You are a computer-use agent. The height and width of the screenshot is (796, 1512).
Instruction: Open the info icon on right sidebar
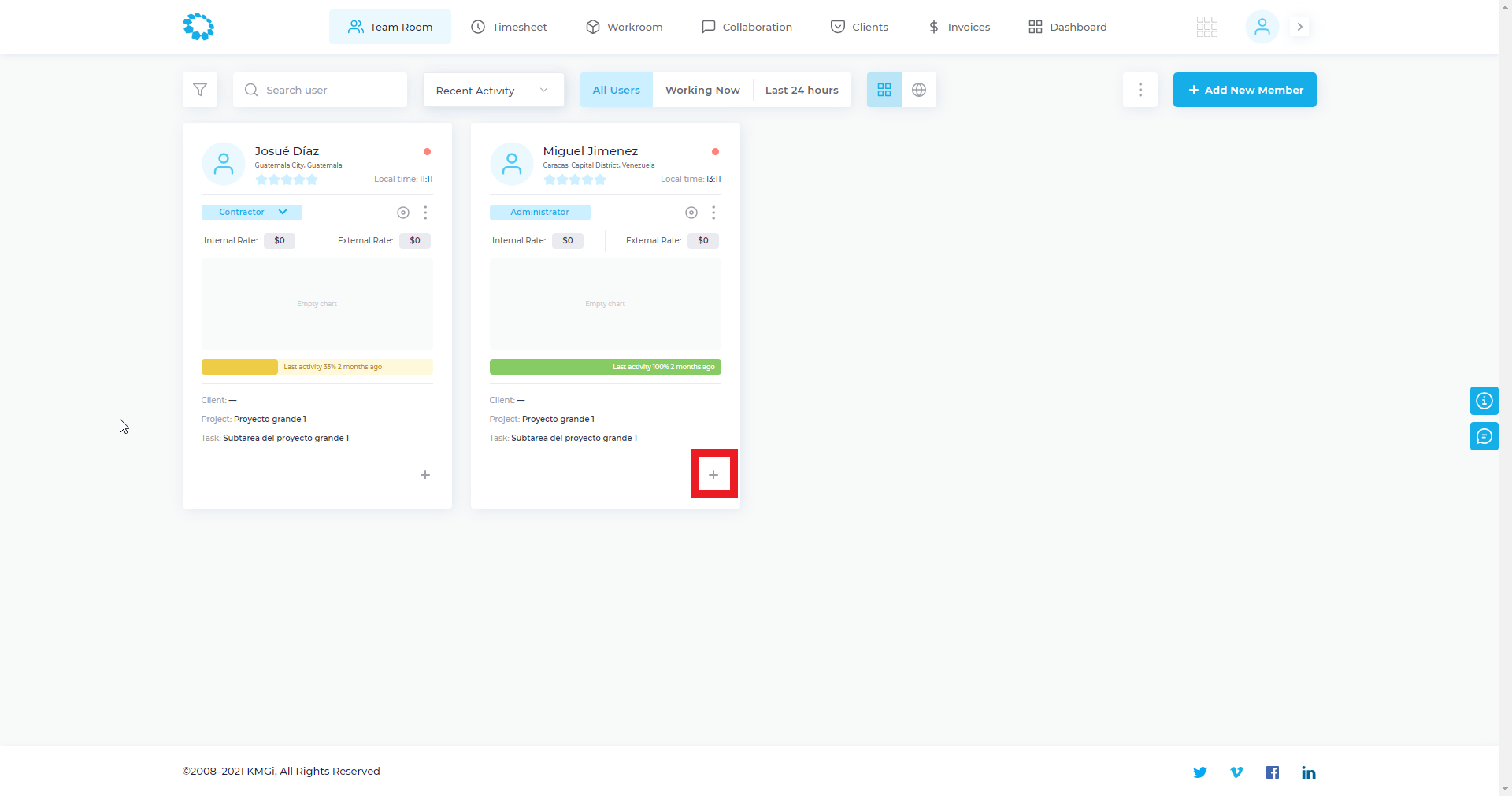point(1484,401)
